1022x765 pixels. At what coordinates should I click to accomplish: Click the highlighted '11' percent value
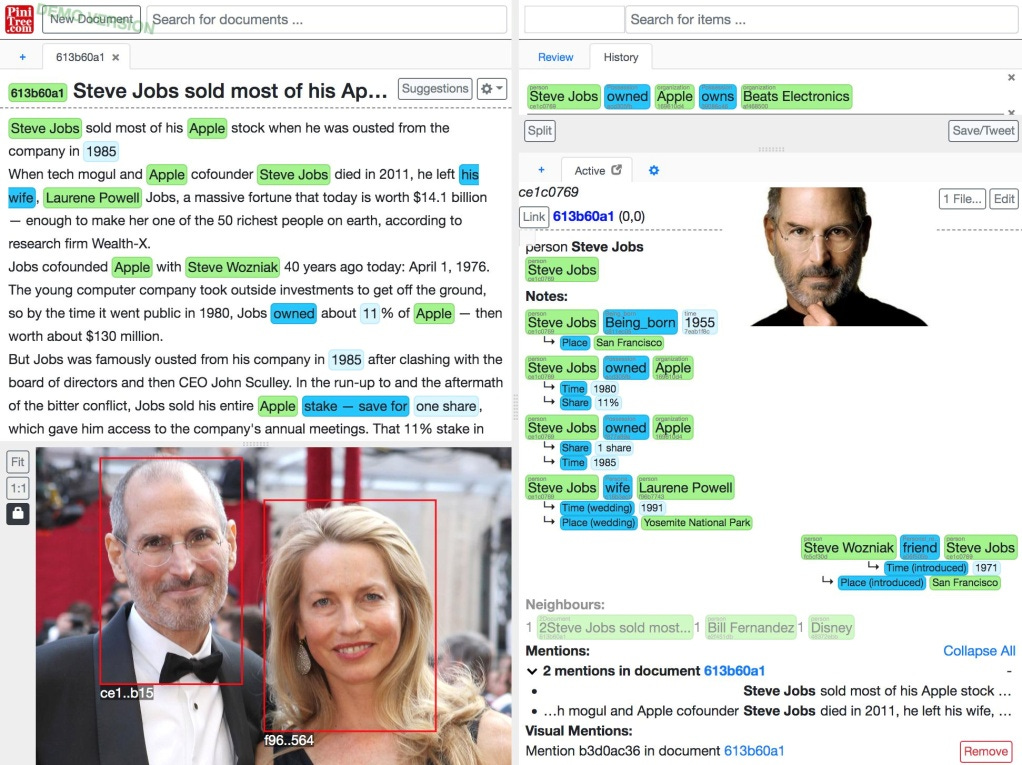point(370,313)
